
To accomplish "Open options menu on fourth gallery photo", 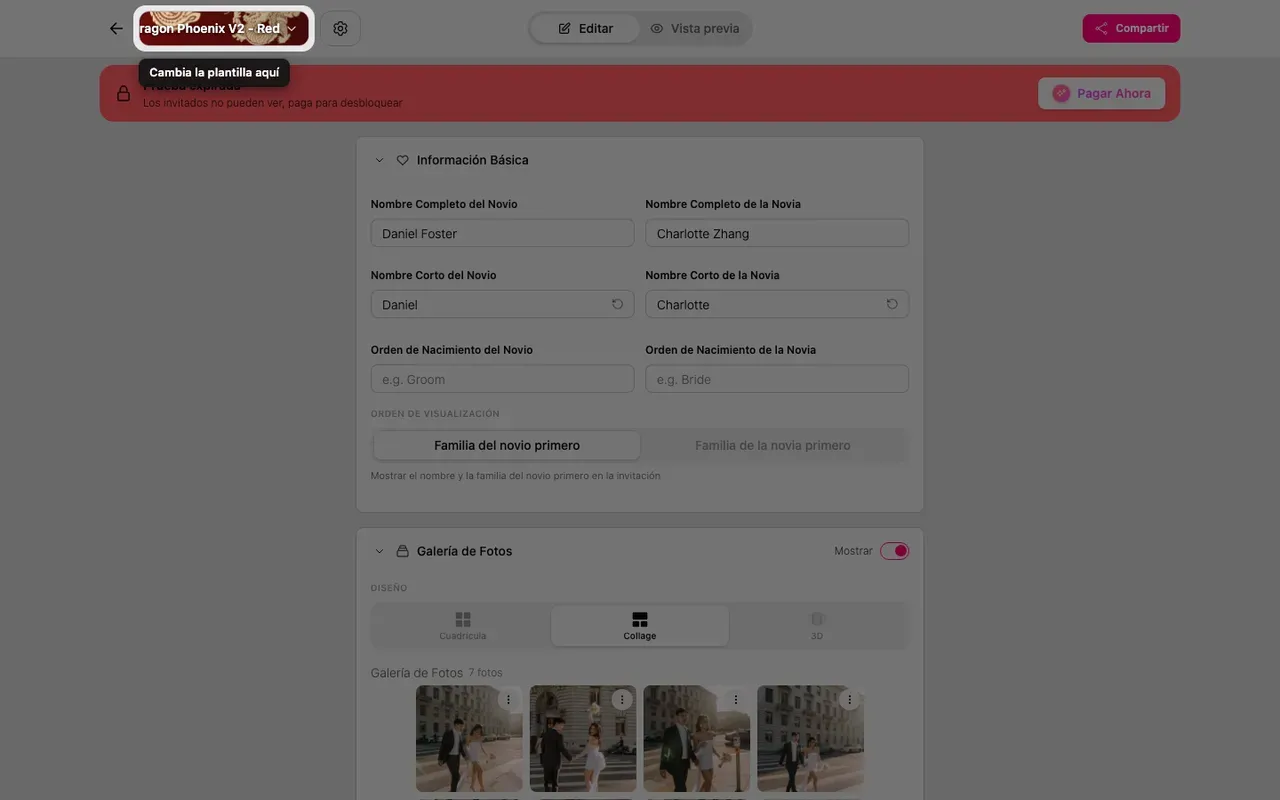I will [x=849, y=700].
